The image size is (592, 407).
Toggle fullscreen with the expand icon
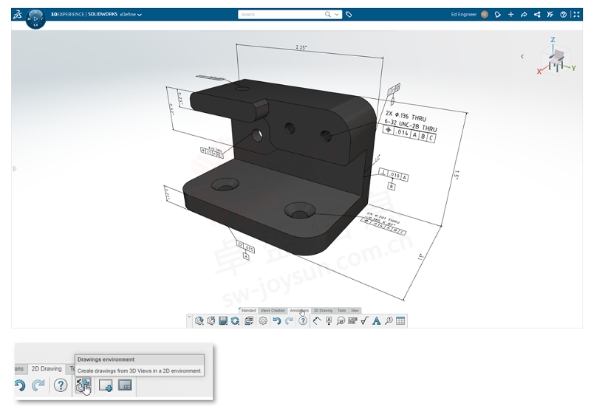(x=576, y=14)
